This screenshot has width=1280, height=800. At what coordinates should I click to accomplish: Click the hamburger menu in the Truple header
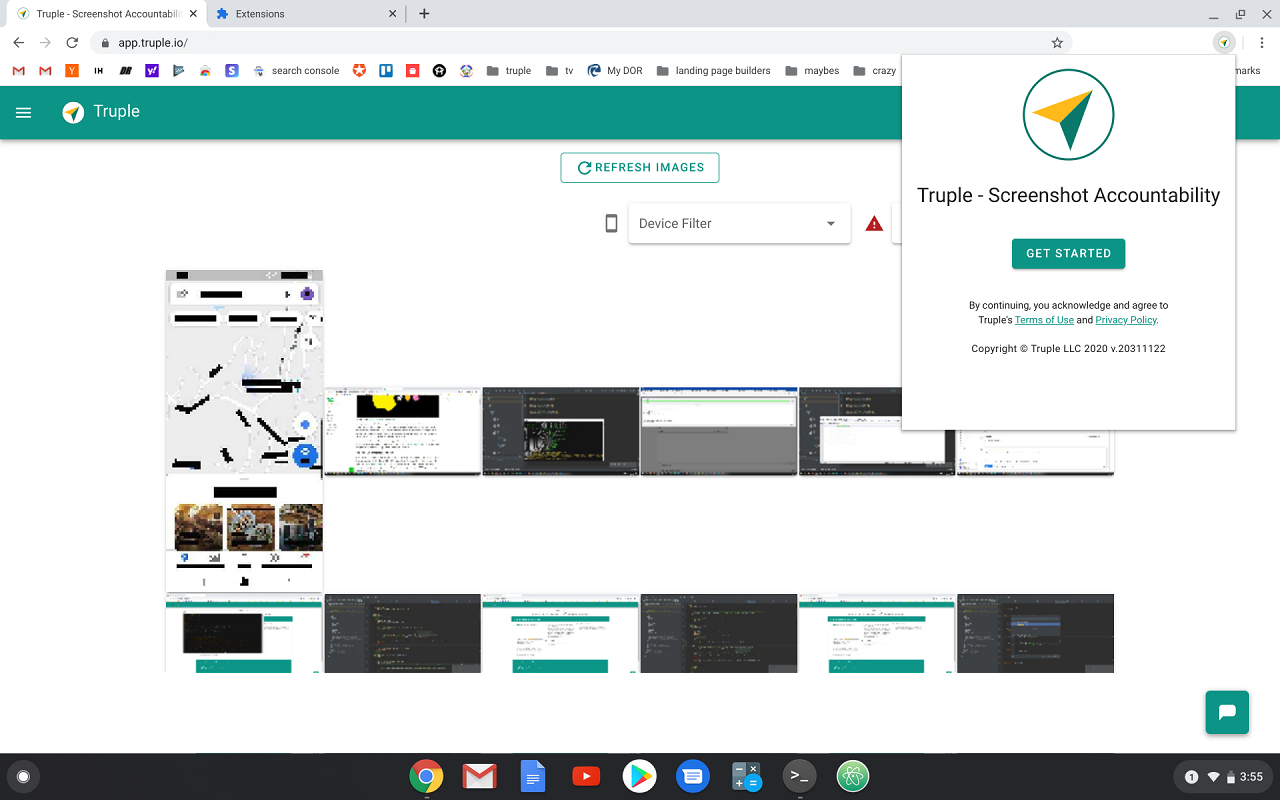pyautogui.click(x=23, y=112)
